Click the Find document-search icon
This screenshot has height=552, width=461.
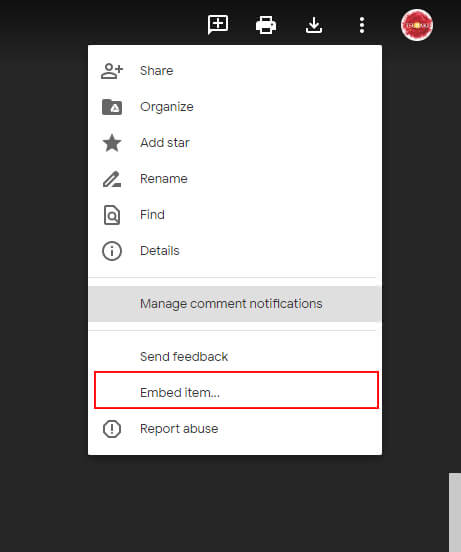[x=112, y=215]
